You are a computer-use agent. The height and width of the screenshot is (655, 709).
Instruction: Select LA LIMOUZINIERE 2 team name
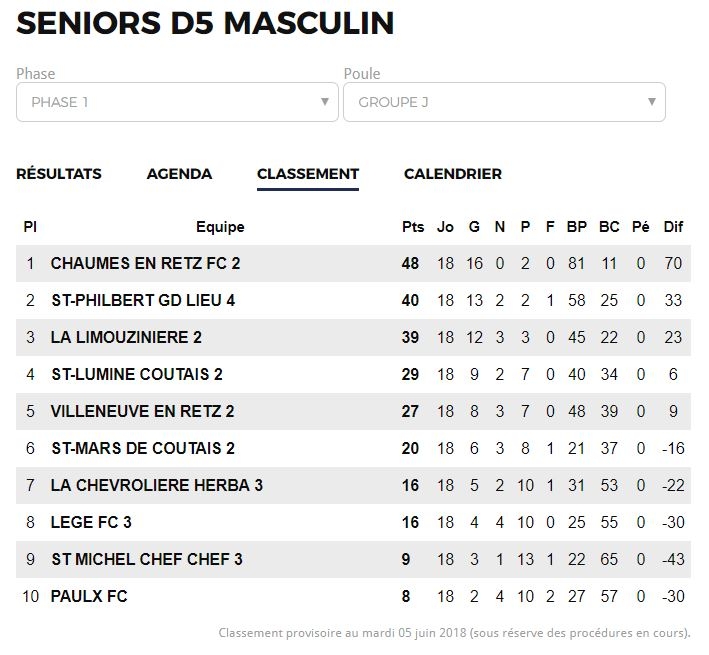[126, 338]
